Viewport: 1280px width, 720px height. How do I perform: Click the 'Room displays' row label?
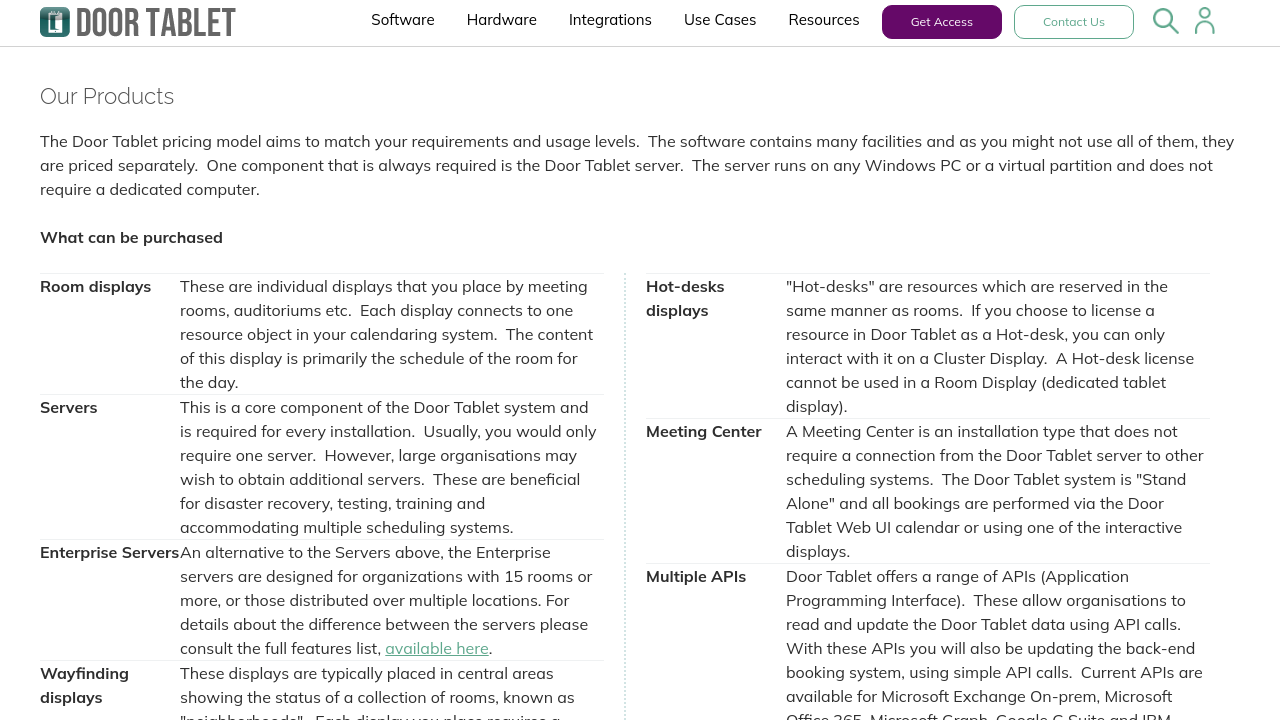point(96,286)
